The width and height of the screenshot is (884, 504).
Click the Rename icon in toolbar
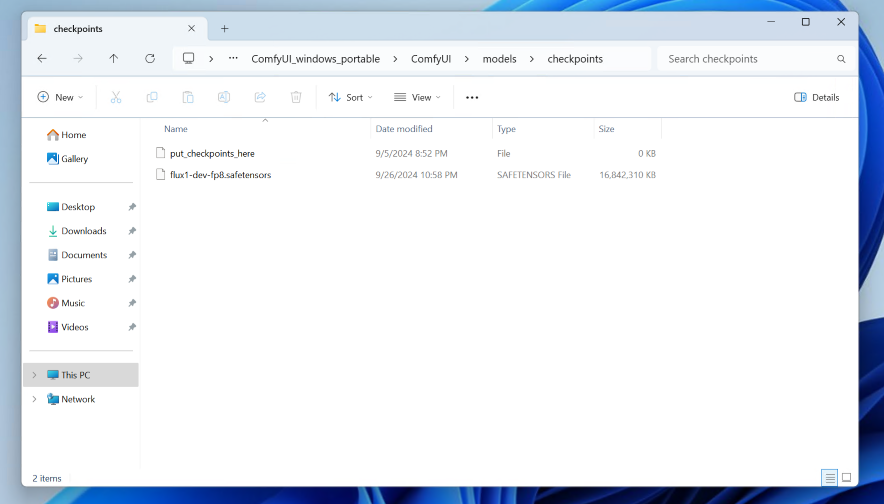[x=224, y=98]
